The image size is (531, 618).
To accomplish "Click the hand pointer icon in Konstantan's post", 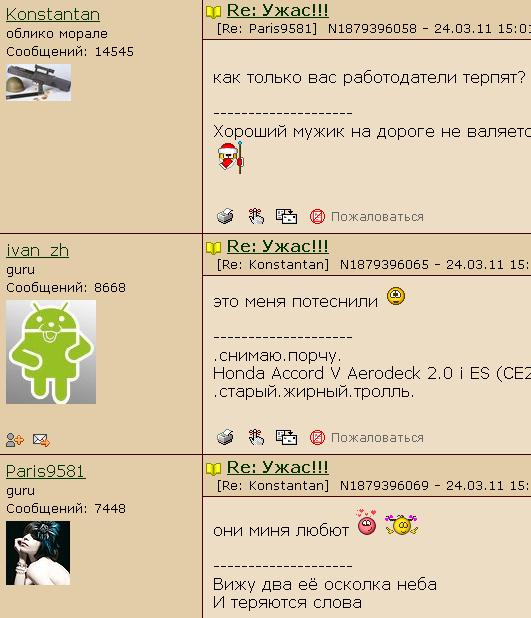I will point(256,216).
